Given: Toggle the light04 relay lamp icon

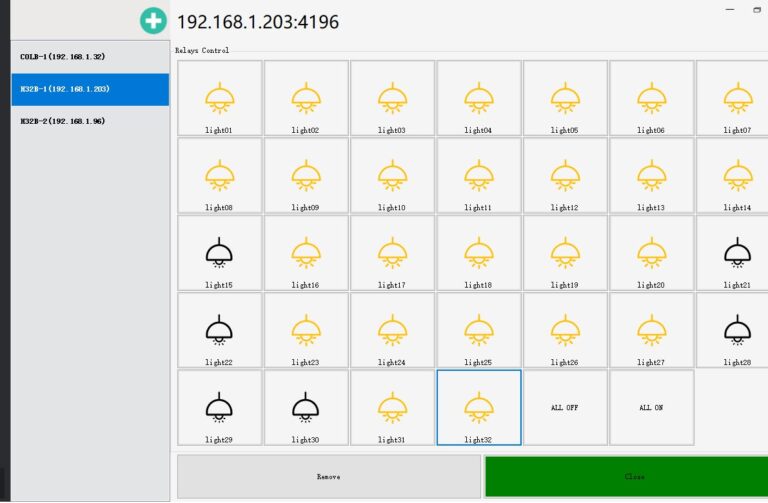Looking at the screenshot, I should (x=478, y=97).
